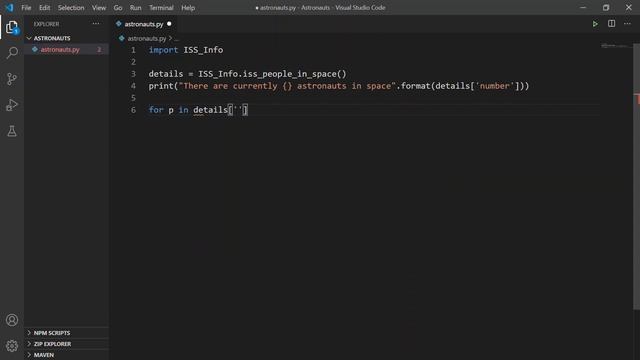Open the Accounts icon
Viewport: 640px width, 360px height.
coord(12,320)
